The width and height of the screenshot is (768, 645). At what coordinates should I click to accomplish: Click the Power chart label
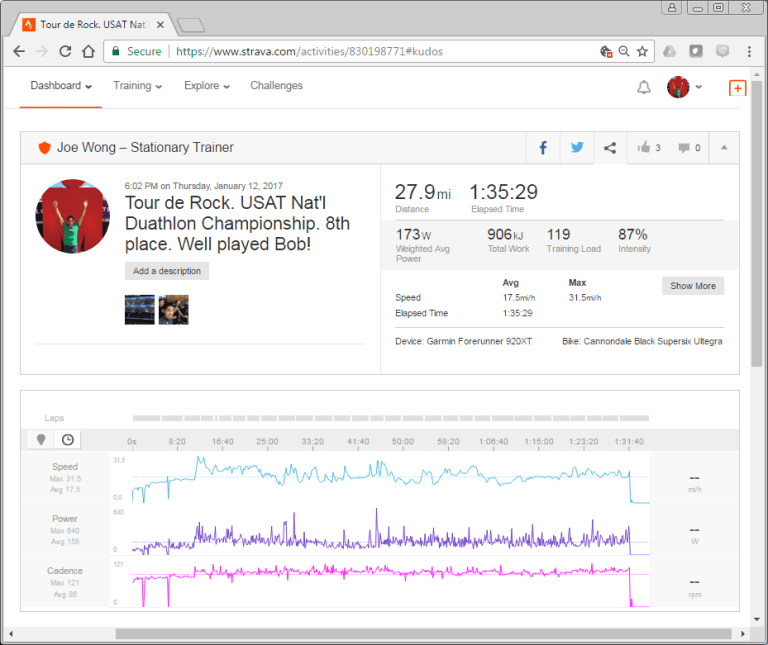tap(65, 519)
